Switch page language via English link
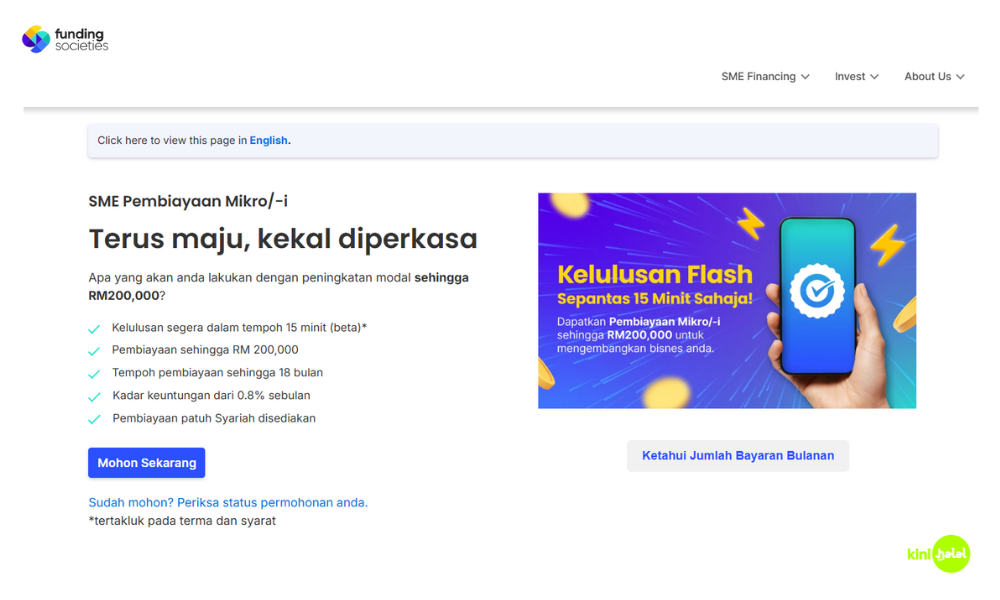 coord(268,141)
